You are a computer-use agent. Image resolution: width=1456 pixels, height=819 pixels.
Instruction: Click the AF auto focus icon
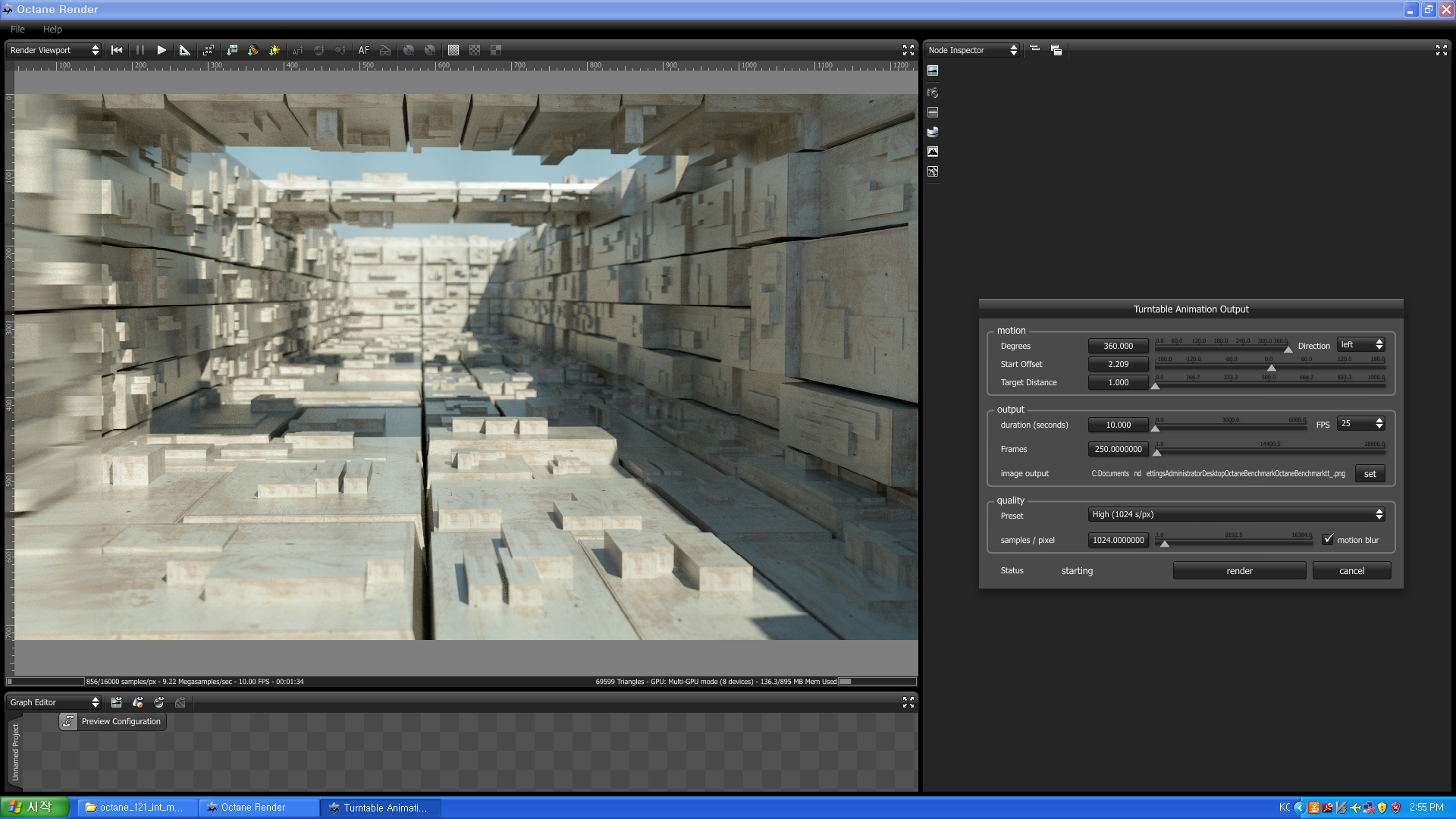click(x=364, y=50)
